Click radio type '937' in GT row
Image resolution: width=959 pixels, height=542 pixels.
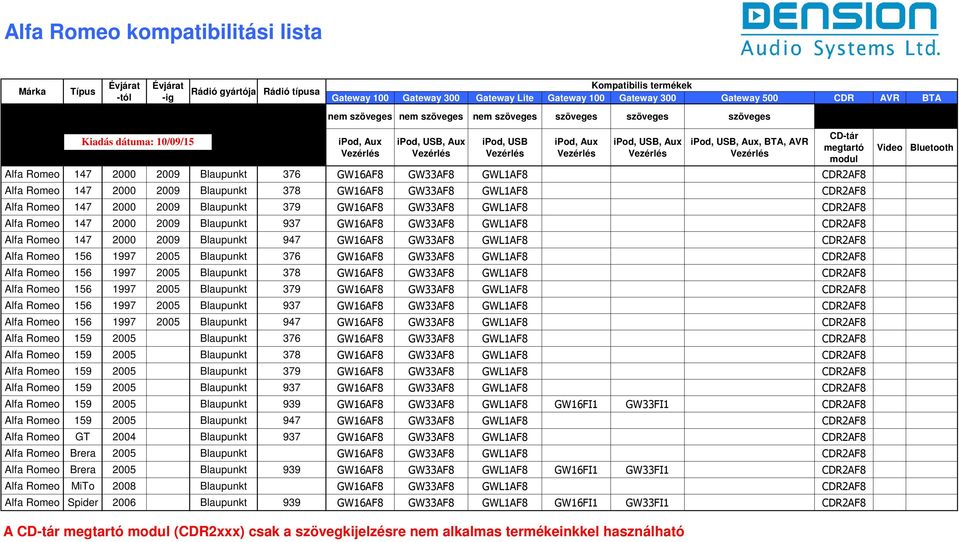coord(291,437)
